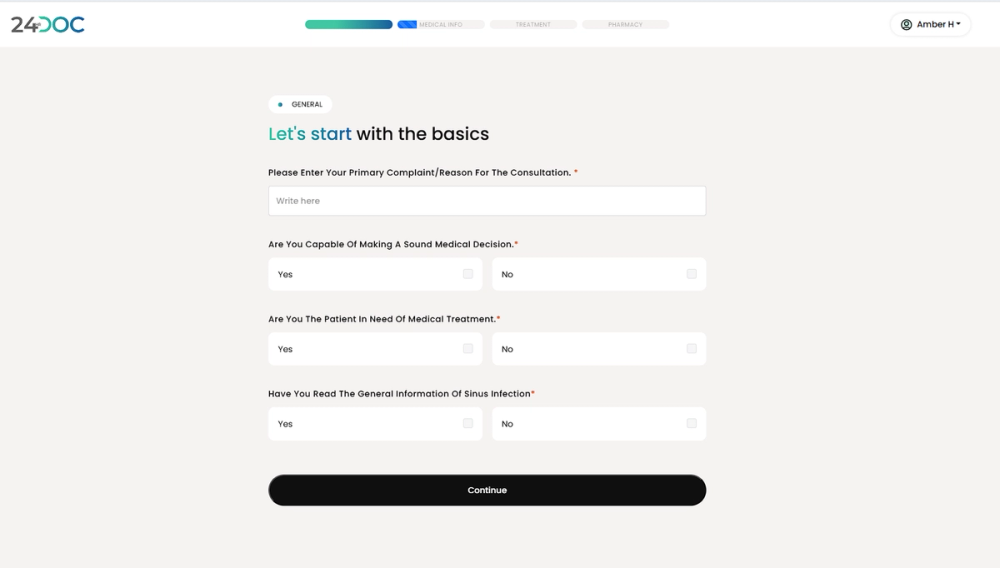Click the Amber H account name

[935, 24]
